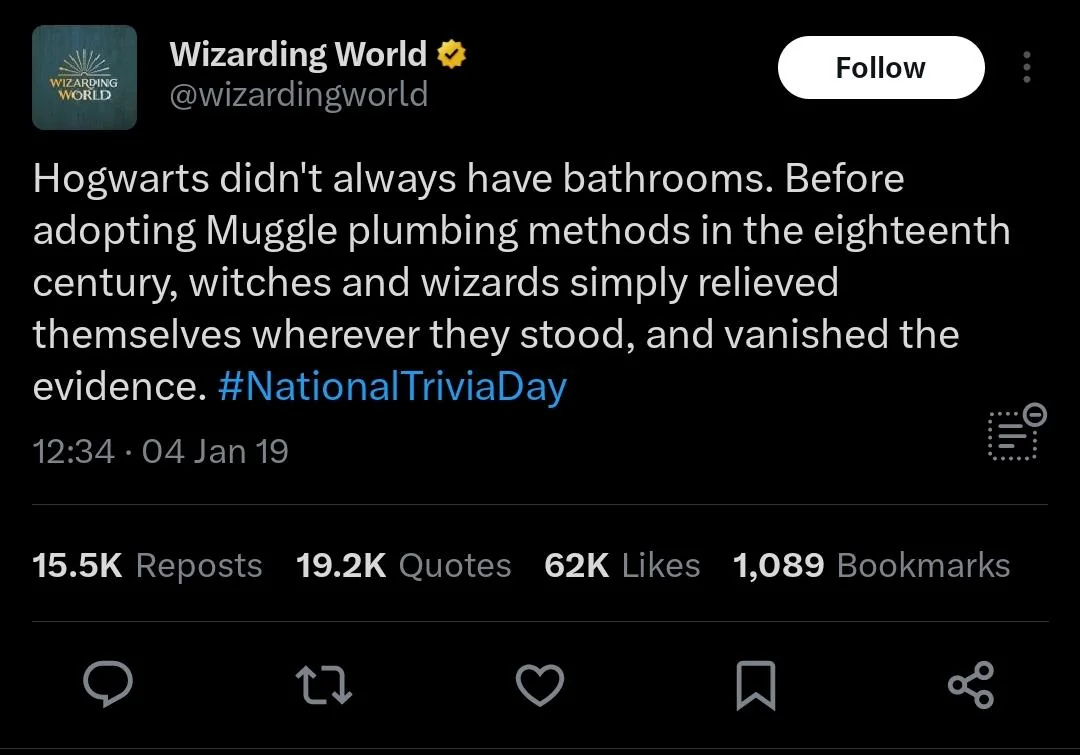1080x755 pixels.
Task: Open the Wizarding World profile picture
Action: pyautogui.click(x=84, y=77)
